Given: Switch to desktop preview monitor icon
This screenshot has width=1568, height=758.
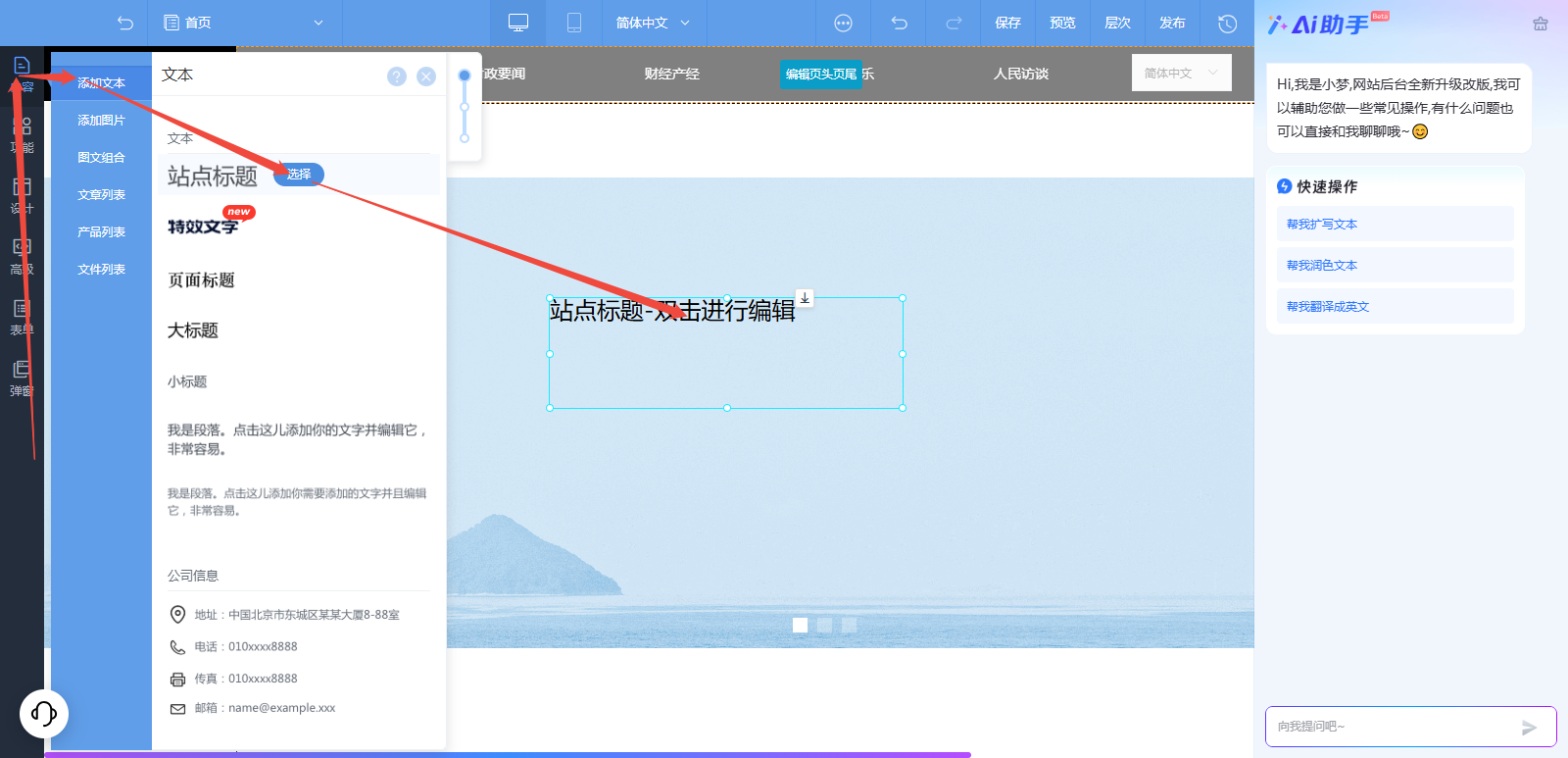Looking at the screenshot, I should pyautogui.click(x=518, y=23).
